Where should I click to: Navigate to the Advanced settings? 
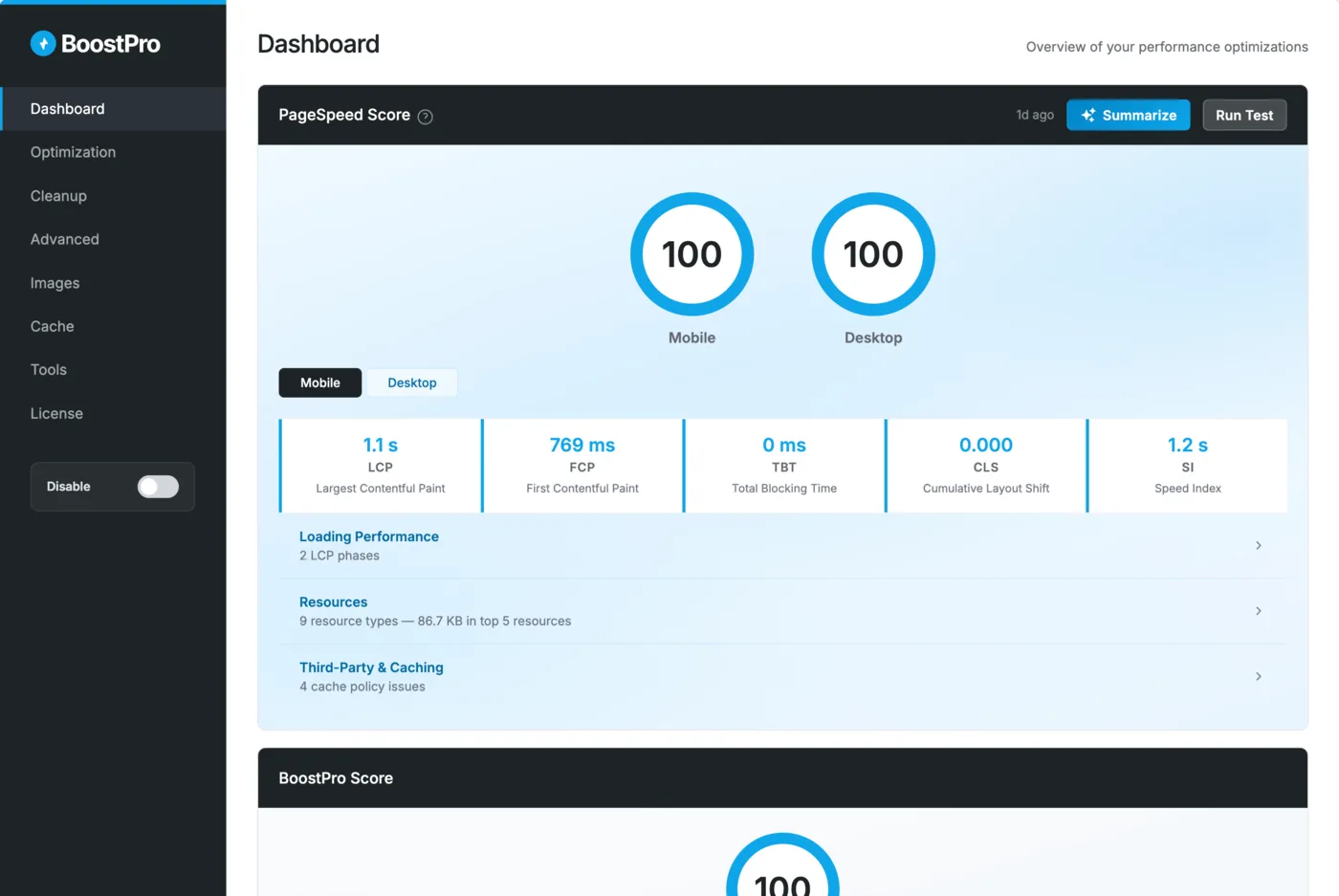114,239
